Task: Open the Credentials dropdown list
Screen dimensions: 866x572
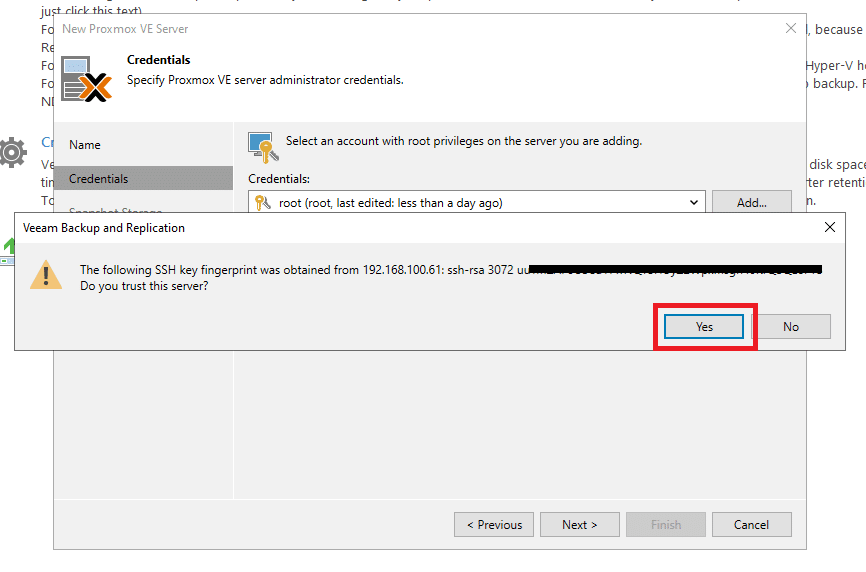Action: click(694, 203)
